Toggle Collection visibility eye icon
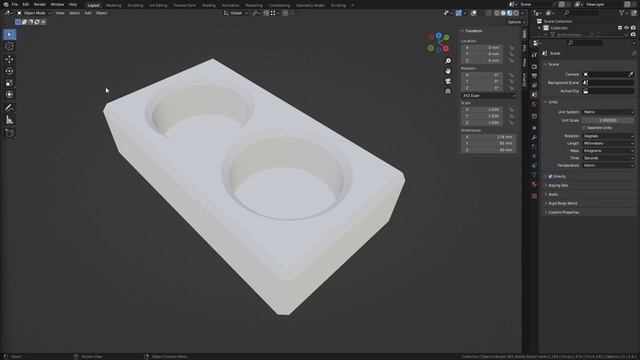Screen dimensions: 640x360 point(627,28)
